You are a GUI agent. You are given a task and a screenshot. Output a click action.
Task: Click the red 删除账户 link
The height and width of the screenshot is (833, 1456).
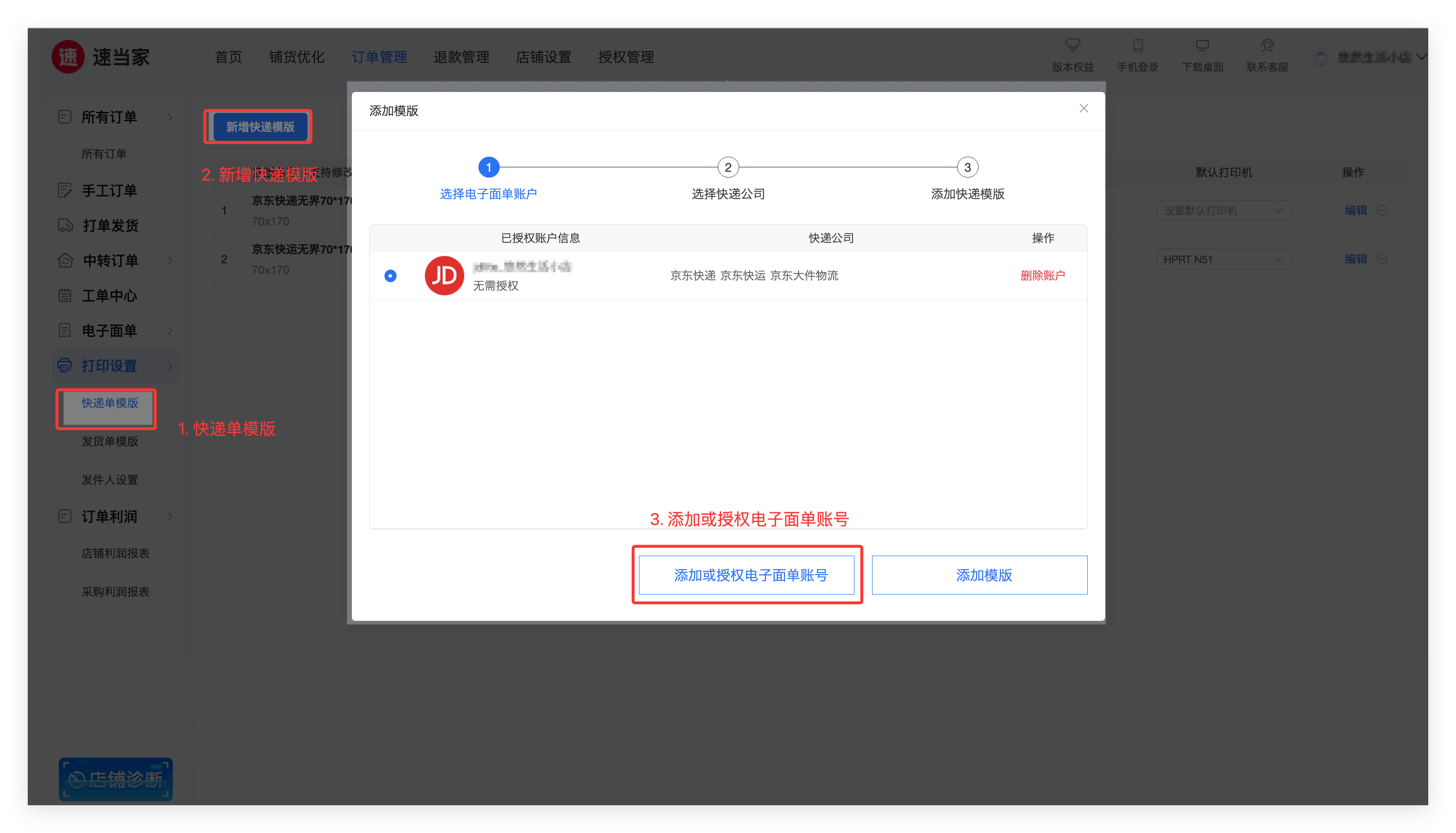1042,276
